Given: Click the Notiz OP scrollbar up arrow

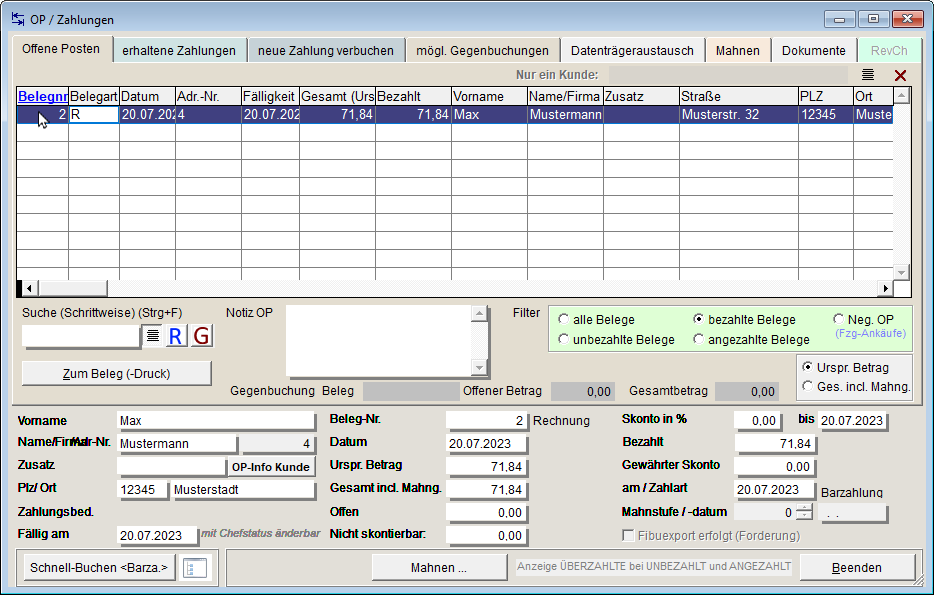Looking at the screenshot, I should (480, 314).
